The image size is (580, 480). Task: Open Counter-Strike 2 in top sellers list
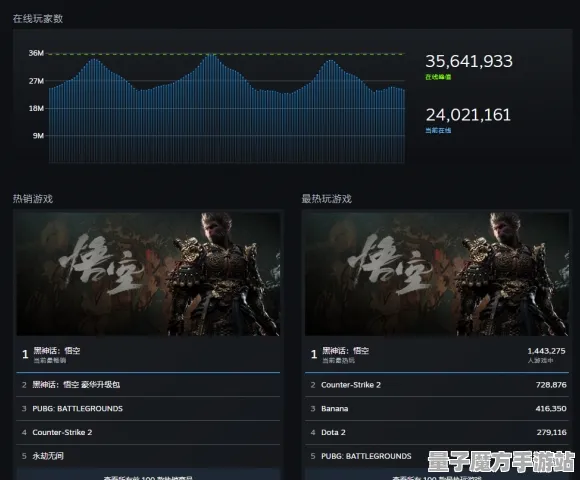click(148, 432)
